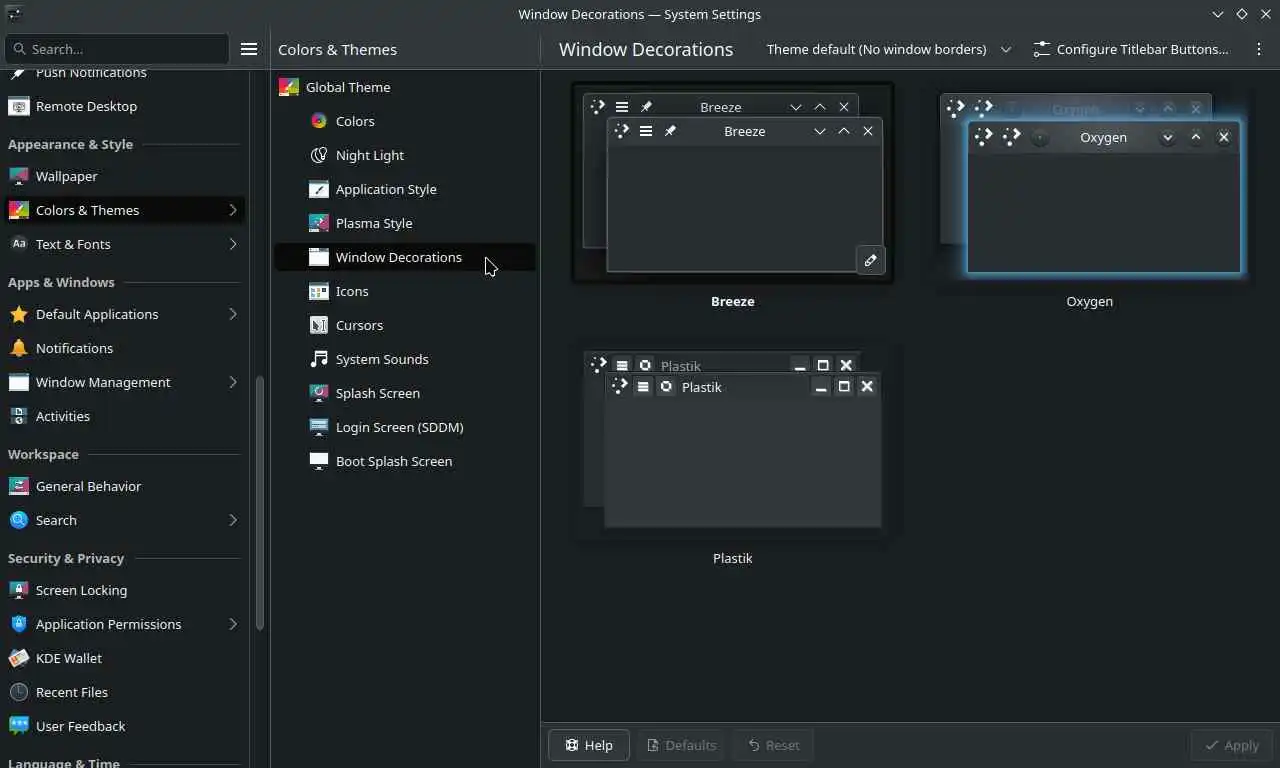The width and height of the screenshot is (1280, 768).
Task: Click the Login Screen (SDDM) icon
Action: [x=318, y=427]
